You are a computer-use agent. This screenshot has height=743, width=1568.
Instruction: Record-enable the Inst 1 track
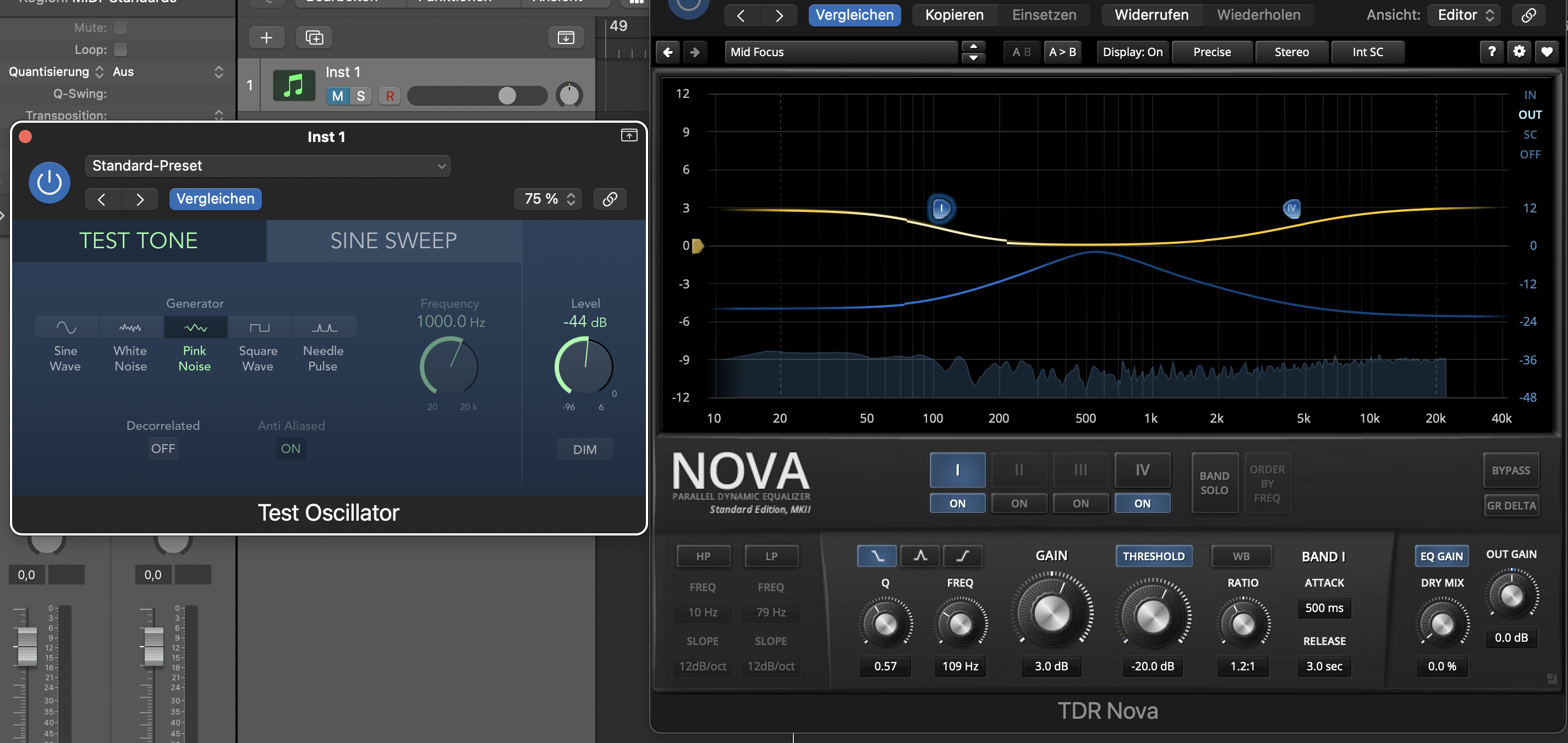click(390, 96)
